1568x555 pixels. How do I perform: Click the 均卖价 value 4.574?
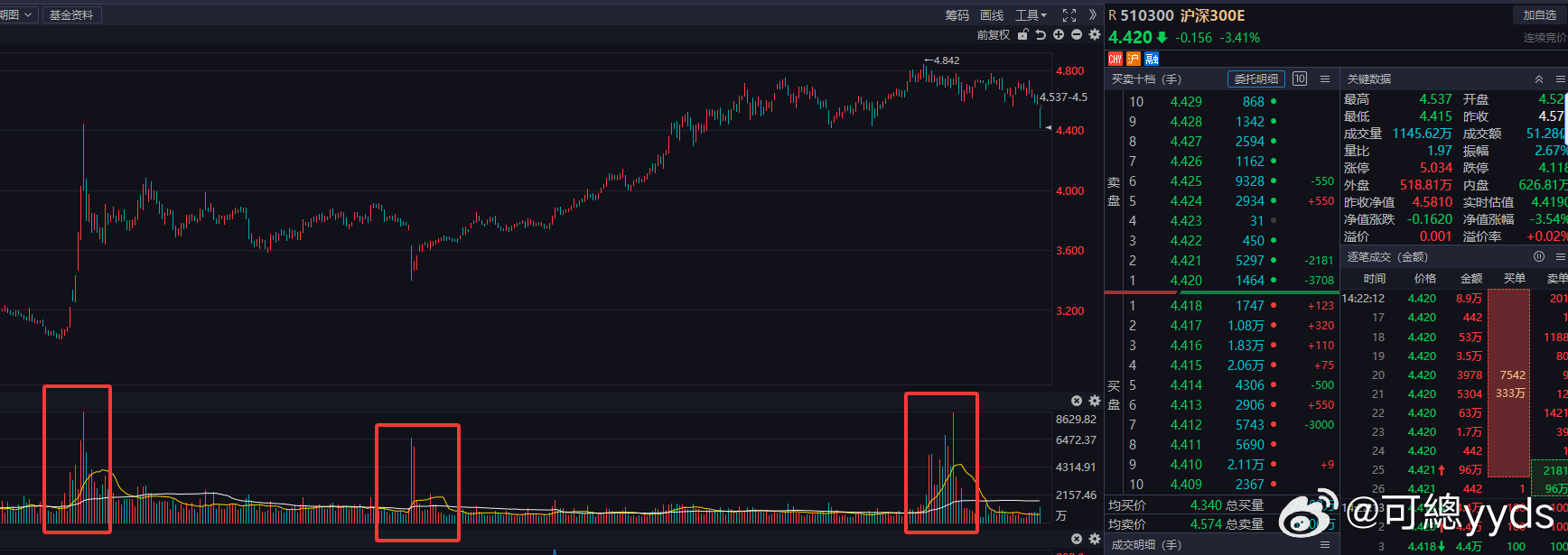click(1206, 523)
